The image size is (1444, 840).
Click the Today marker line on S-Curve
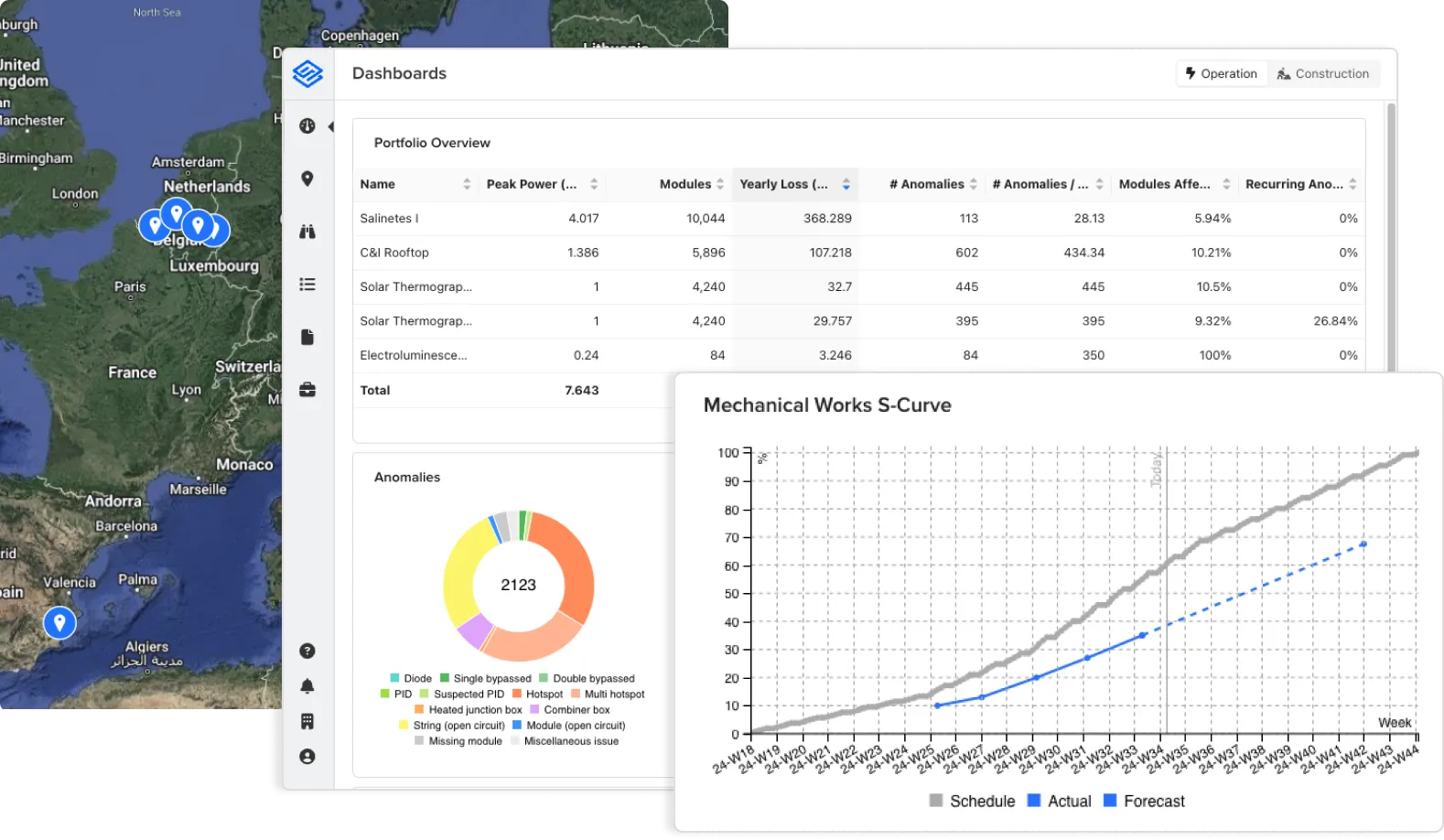[x=1167, y=591]
